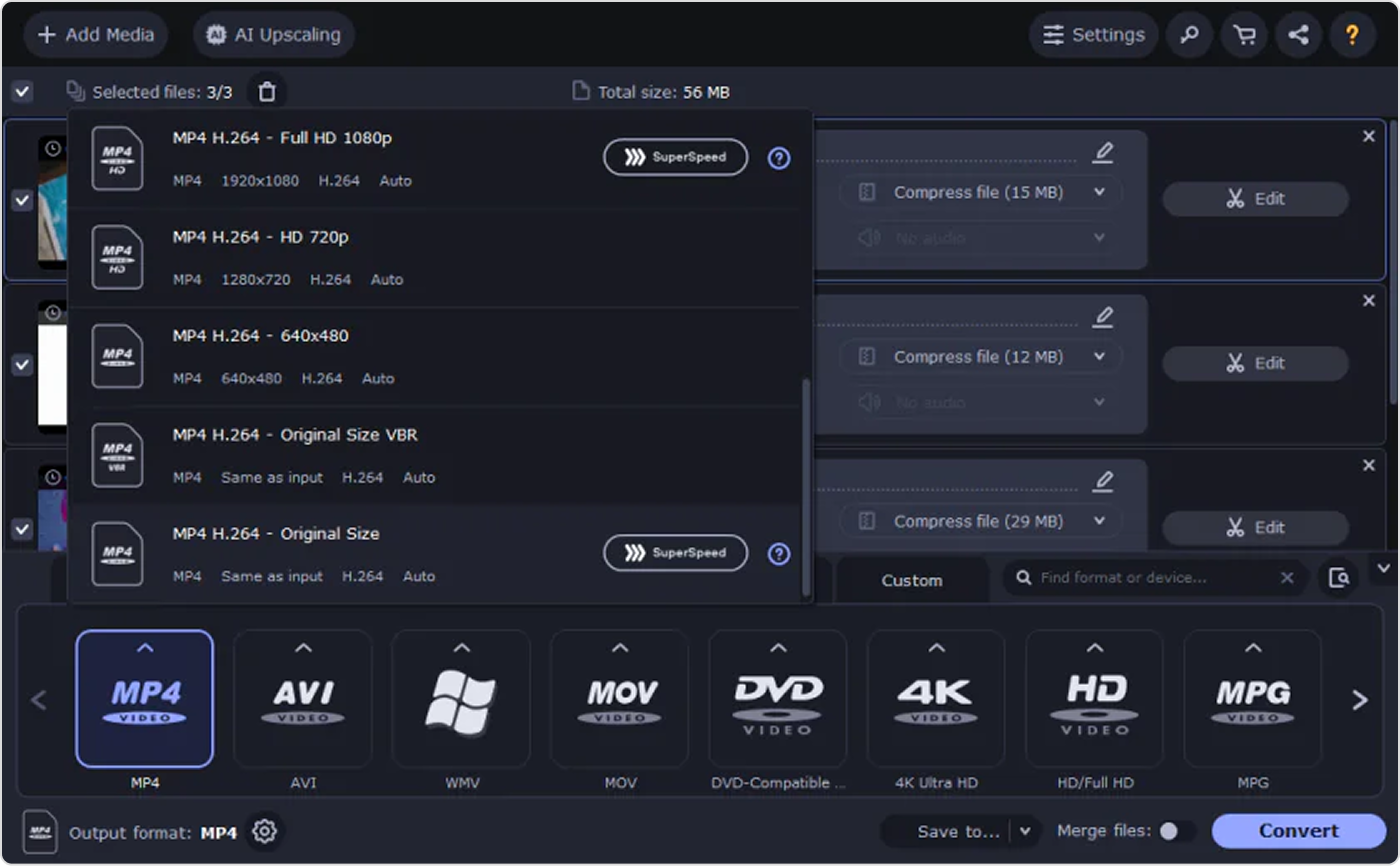Select the DVD-Compatible video format icon
Image resolution: width=1400 pixels, height=866 pixels.
[778, 698]
